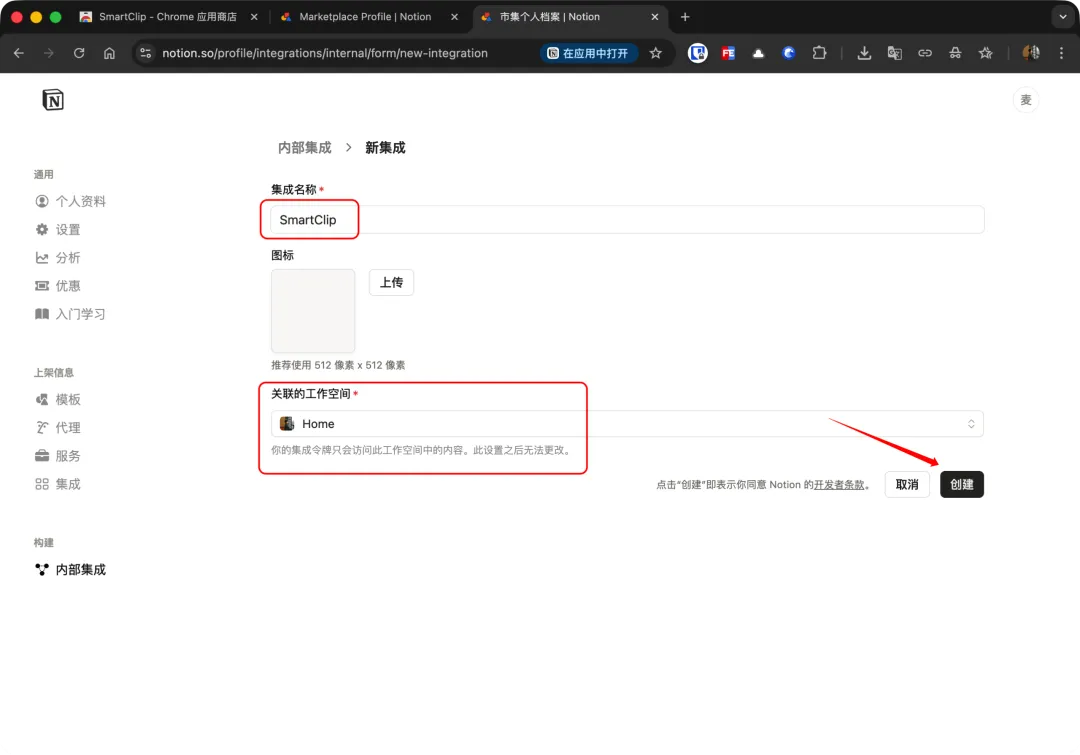The width and height of the screenshot is (1080, 755).
Task: Click the 集成名称 input with SmartClip
Action: [627, 220]
